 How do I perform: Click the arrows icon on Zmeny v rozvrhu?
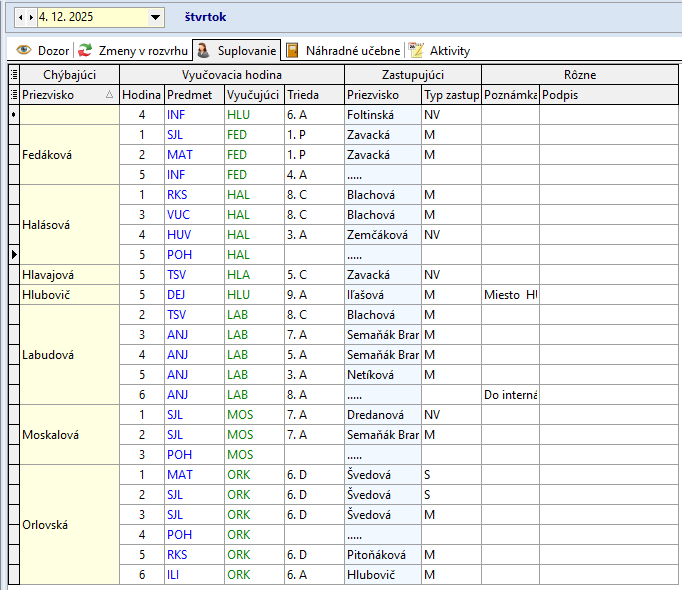tap(86, 50)
